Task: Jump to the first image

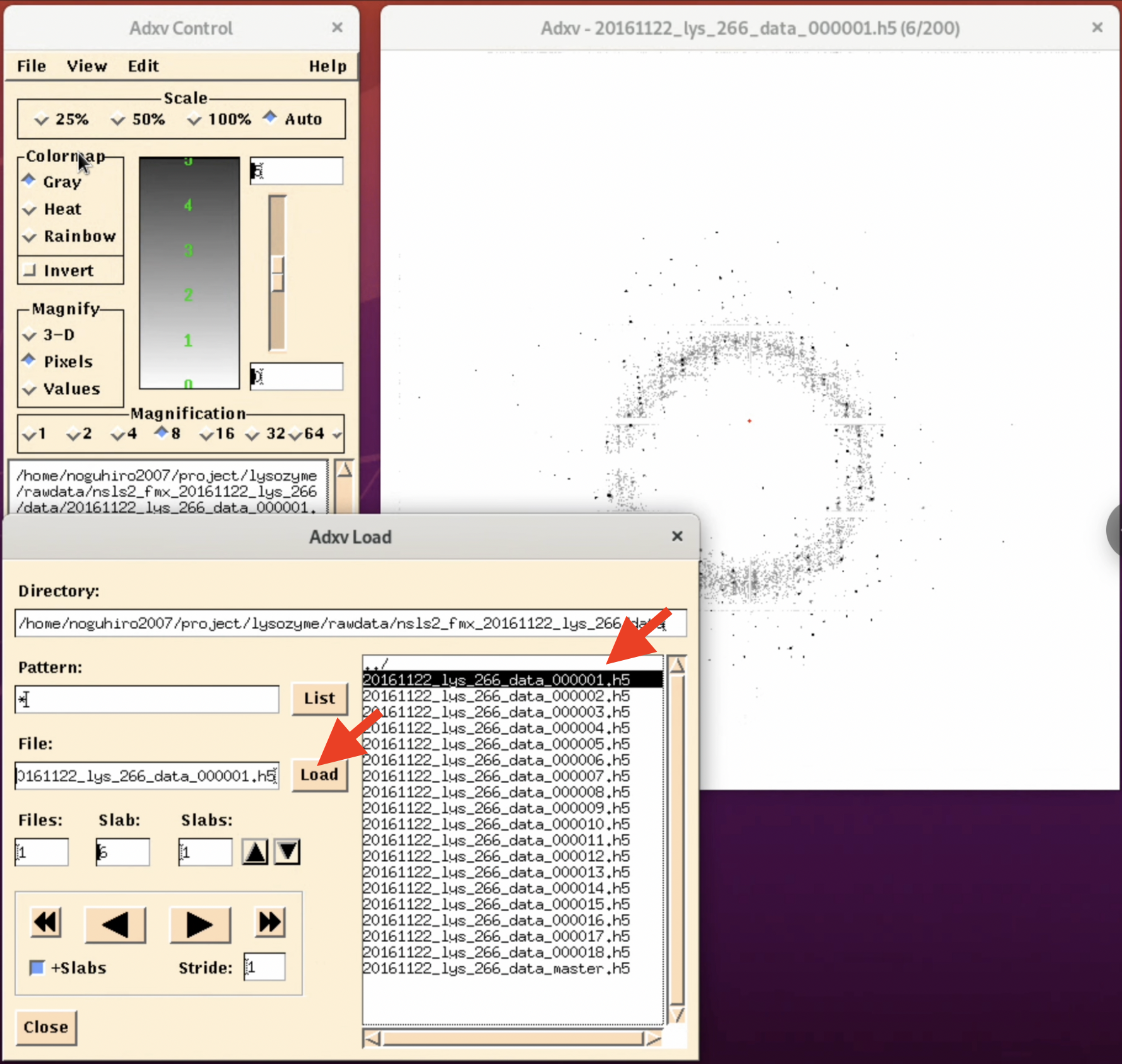Action: 45,923
